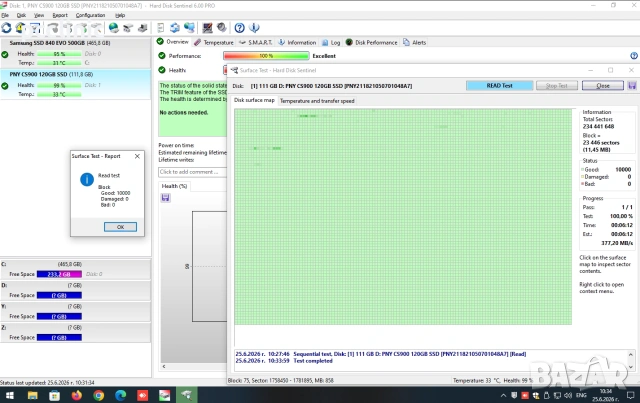
Task: Click the 'Click to add comment' field
Action: 192,172
